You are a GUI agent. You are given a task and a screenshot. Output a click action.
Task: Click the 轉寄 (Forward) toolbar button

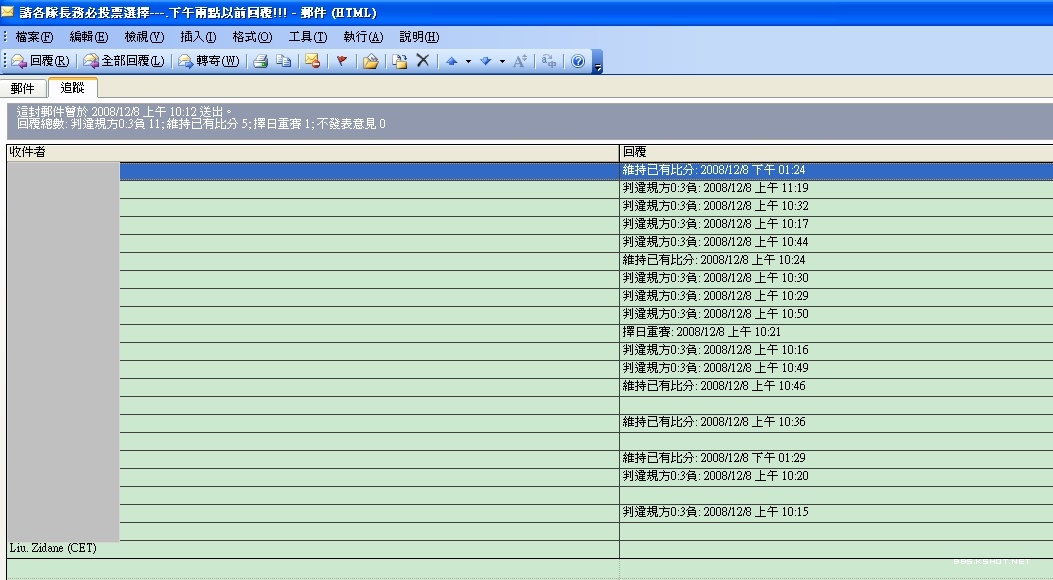point(209,61)
